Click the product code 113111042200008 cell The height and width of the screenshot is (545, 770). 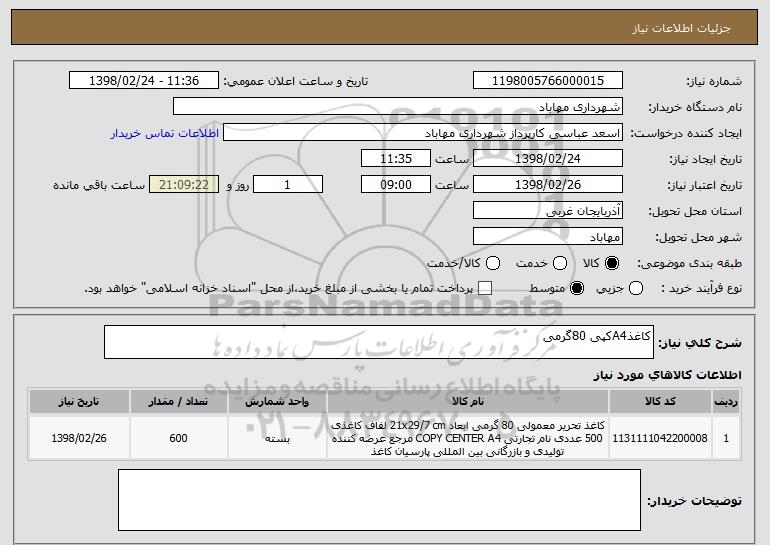[660, 438]
